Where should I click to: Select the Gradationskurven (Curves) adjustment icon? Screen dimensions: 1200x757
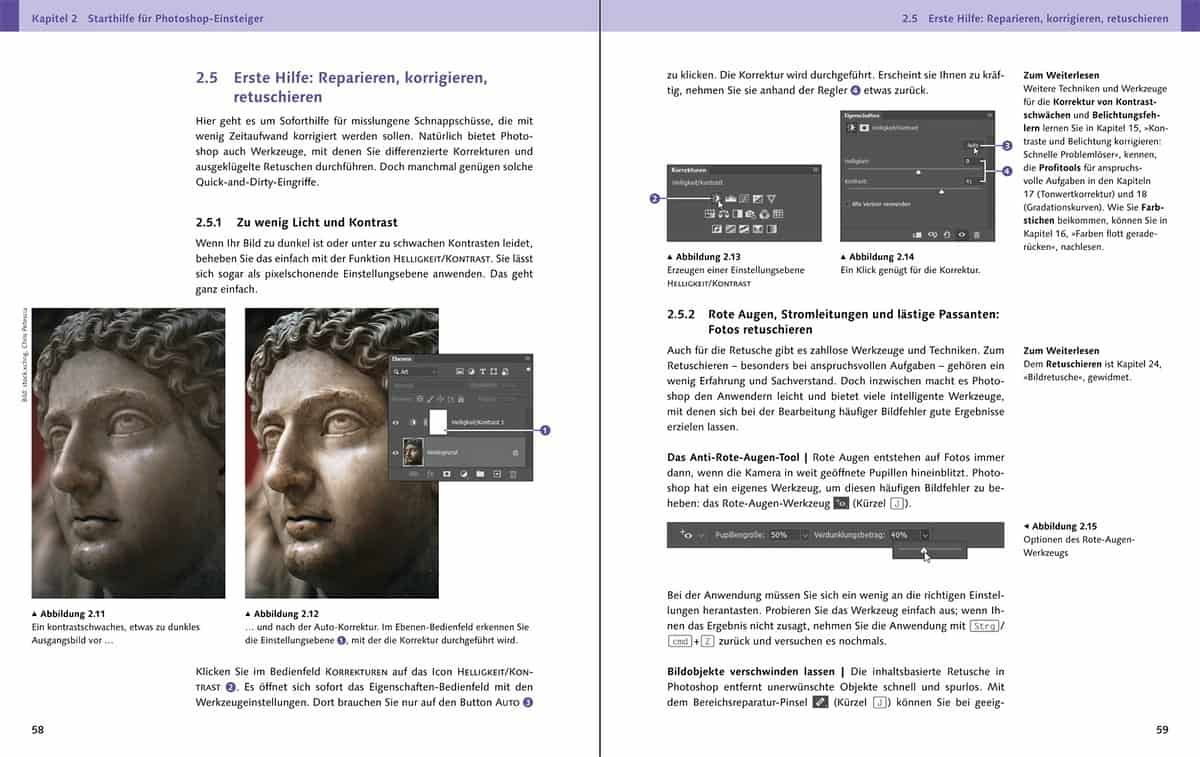(x=744, y=198)
